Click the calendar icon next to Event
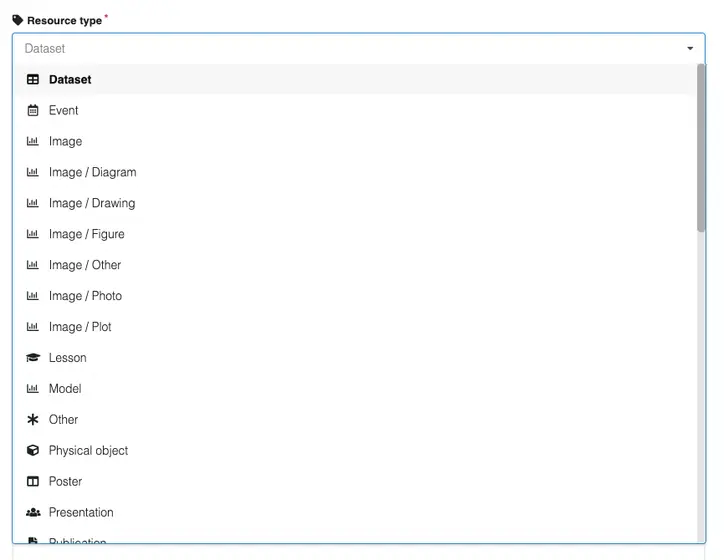The height and width of the screenshot is (560, 724). tap(33, 111)
